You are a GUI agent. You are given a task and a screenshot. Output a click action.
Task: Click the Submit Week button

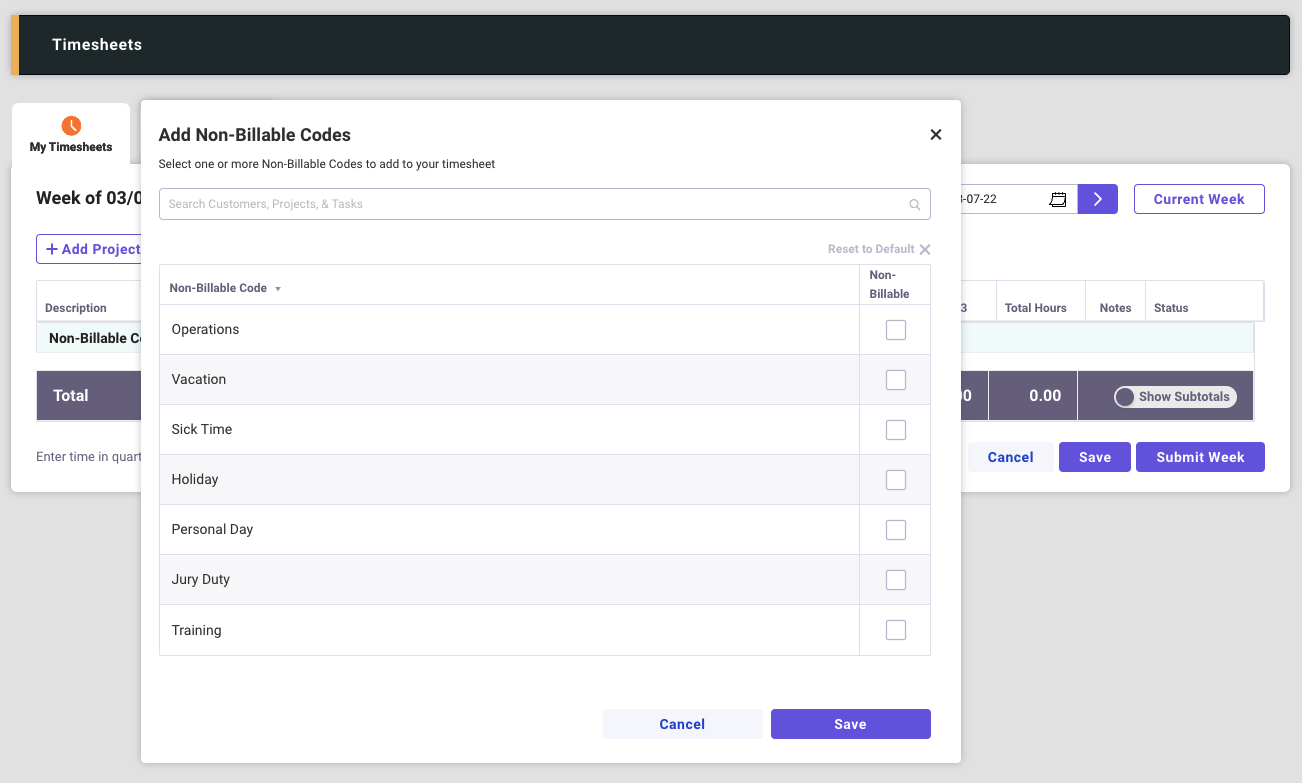1200,457
